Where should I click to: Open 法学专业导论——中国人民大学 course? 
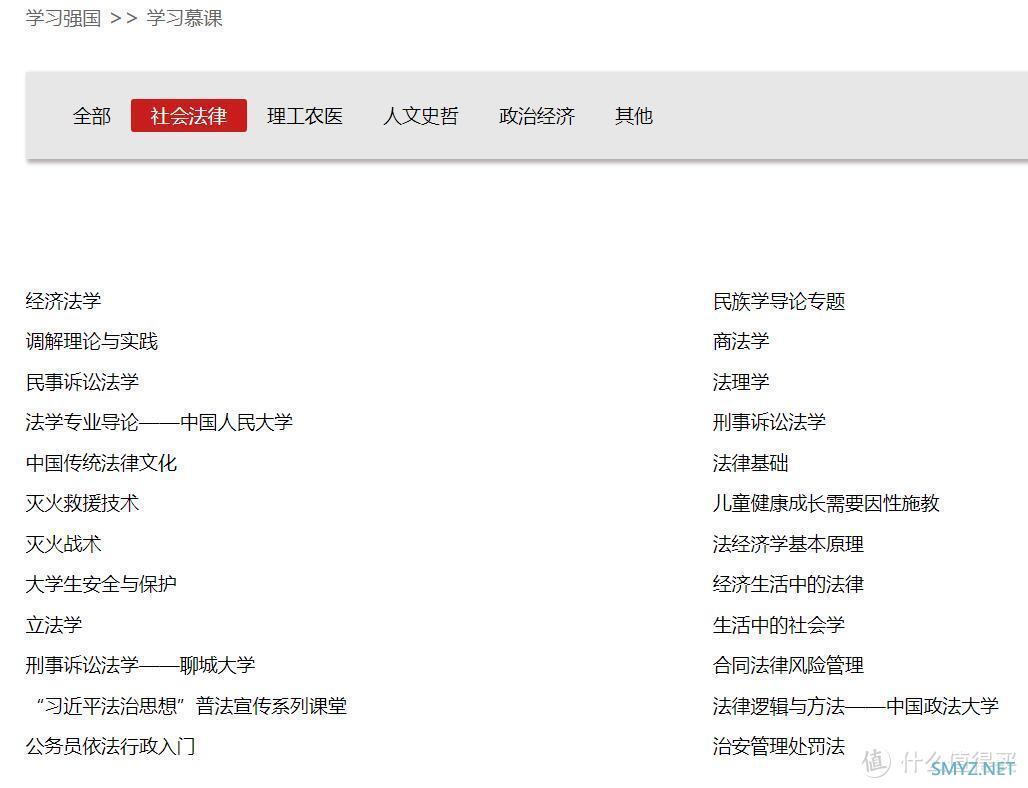pyautogui.click(x=159, y=422)
